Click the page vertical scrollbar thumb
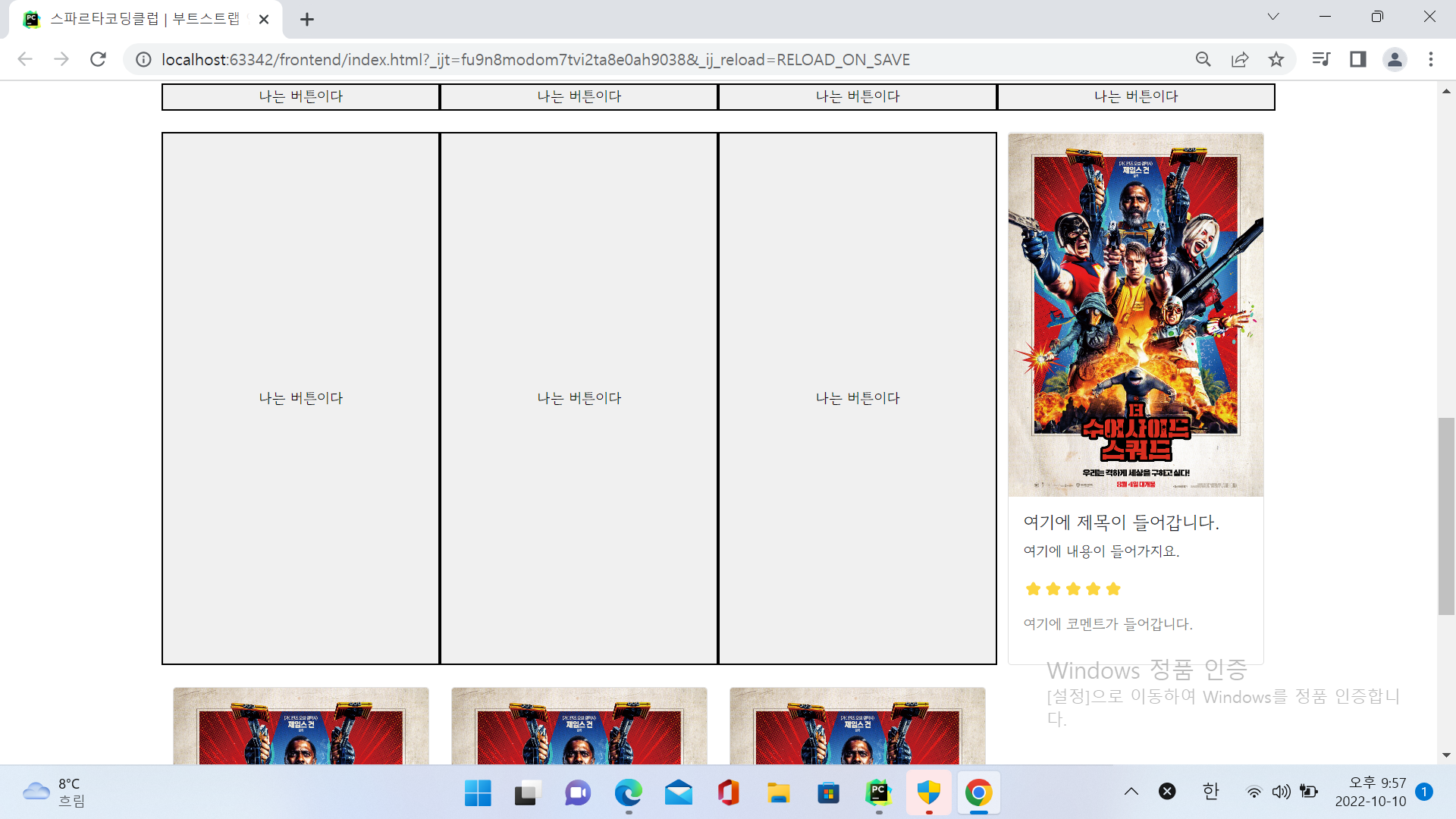 (x=1446, y=516)
